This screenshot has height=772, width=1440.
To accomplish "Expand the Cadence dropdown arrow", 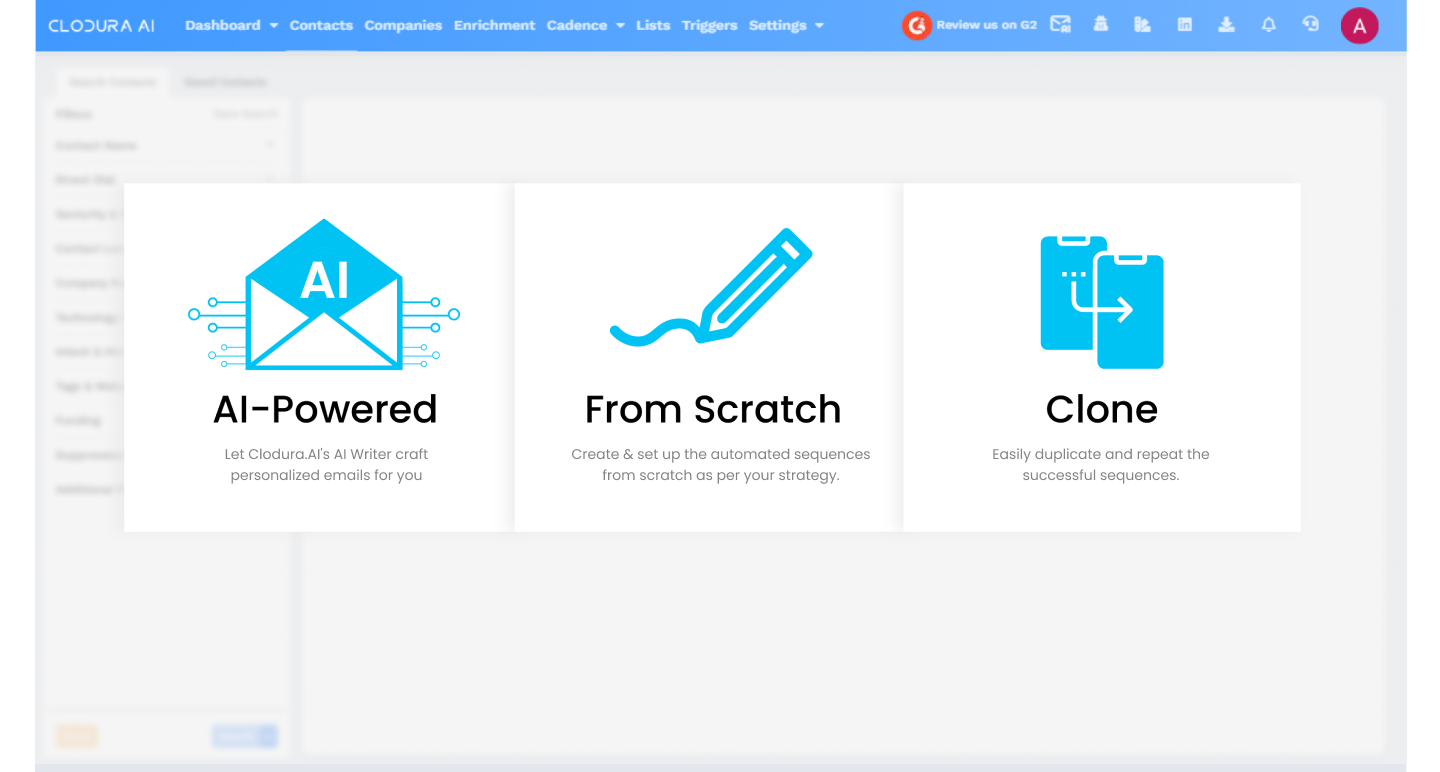I will tap(620, 26).
